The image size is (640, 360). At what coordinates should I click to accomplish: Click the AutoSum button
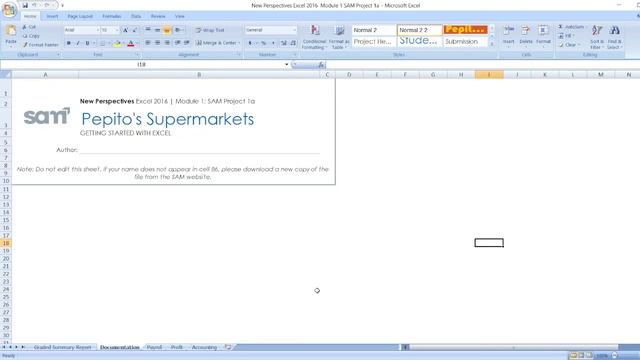tap(571, 27)
